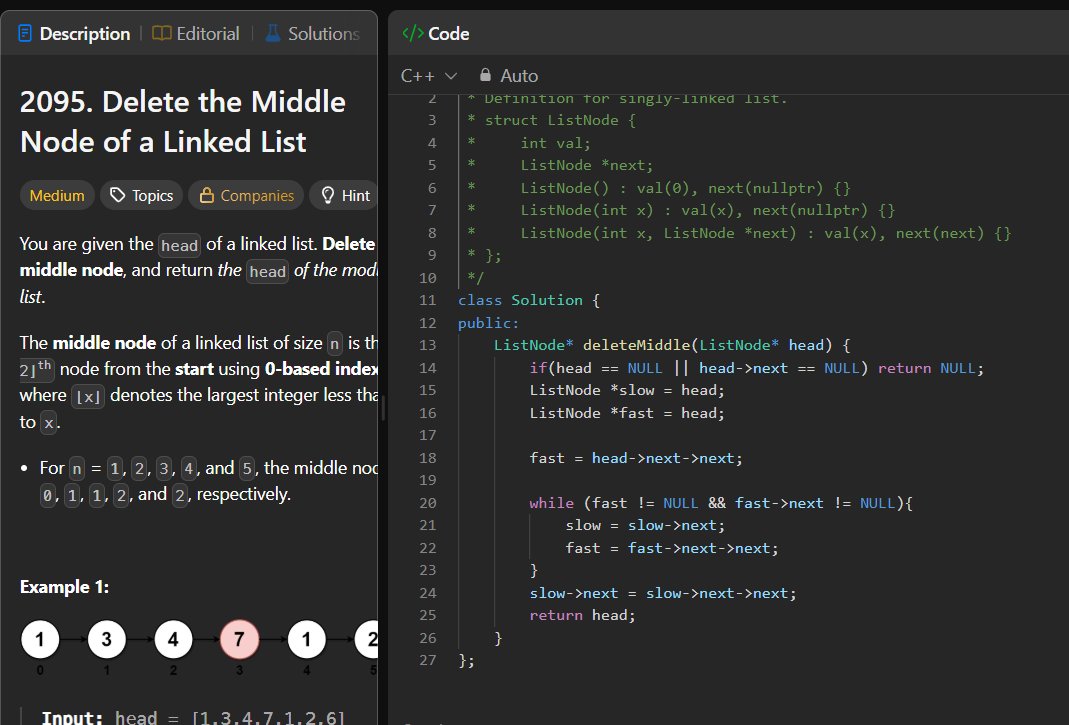The height and width of the screenshot is (725, 1069).
Task: Click the code line 'class Solution {'
Action: click(x=528, y=300)
